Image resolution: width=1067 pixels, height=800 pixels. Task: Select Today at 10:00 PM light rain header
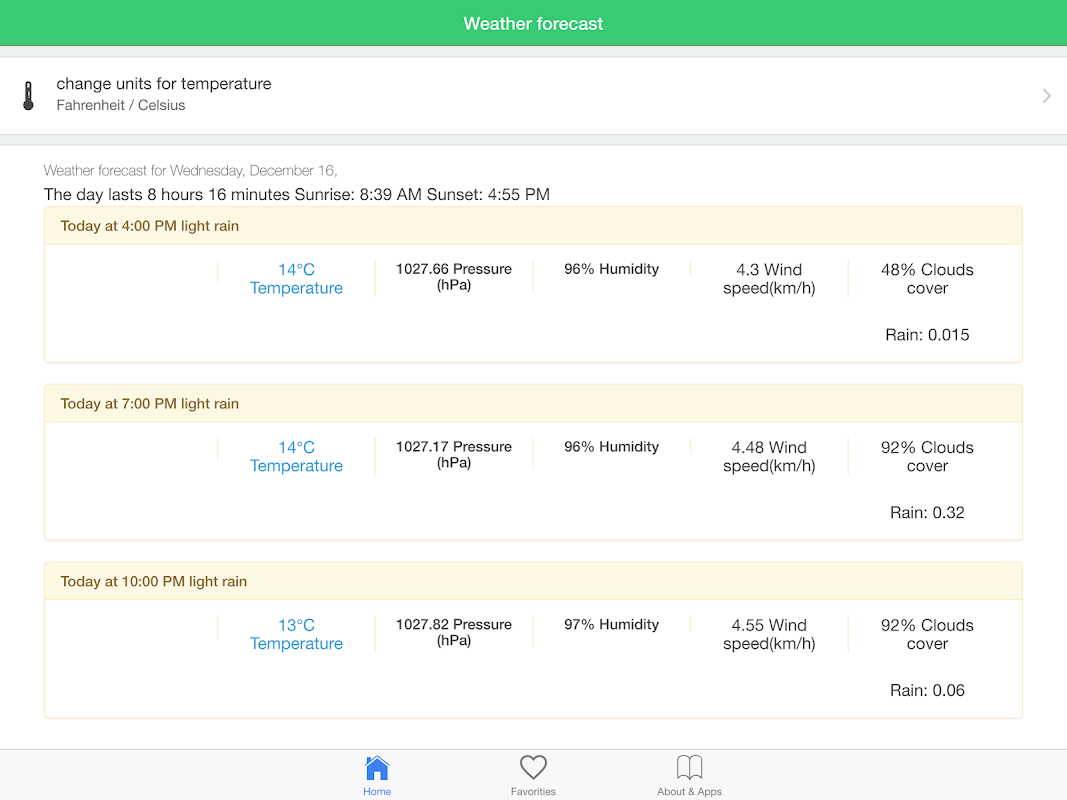pos(154,582)
